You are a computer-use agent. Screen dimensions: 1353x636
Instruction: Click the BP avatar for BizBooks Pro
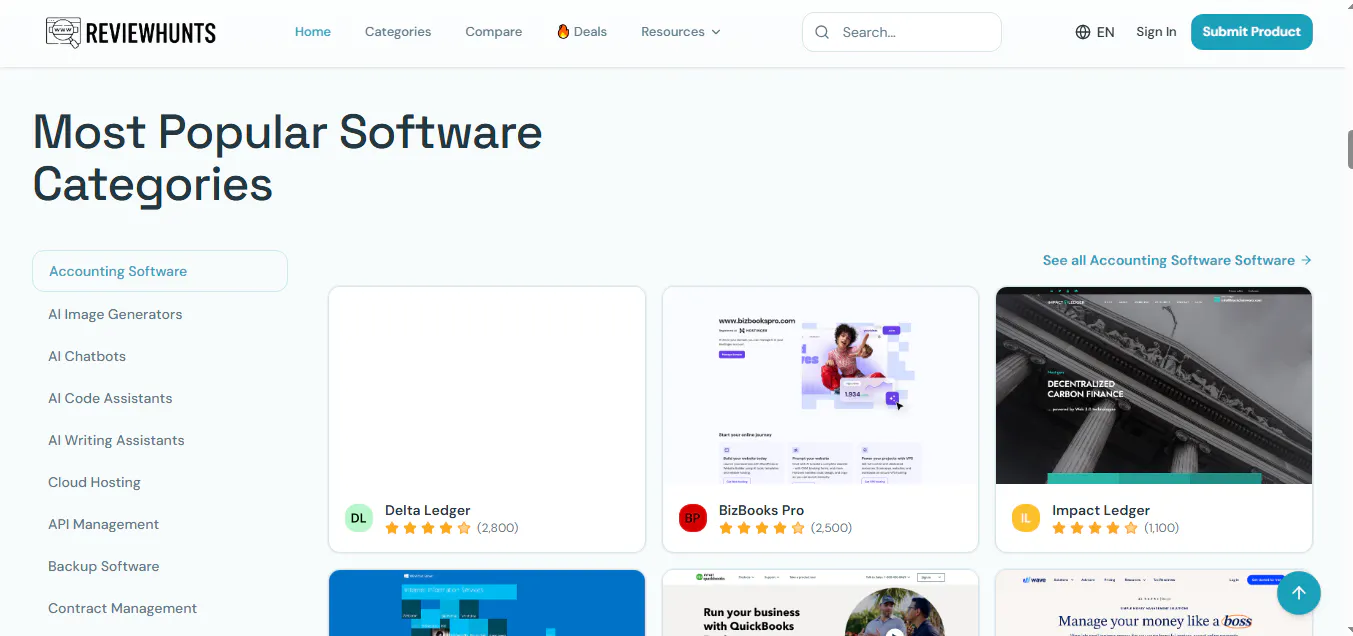692,518
